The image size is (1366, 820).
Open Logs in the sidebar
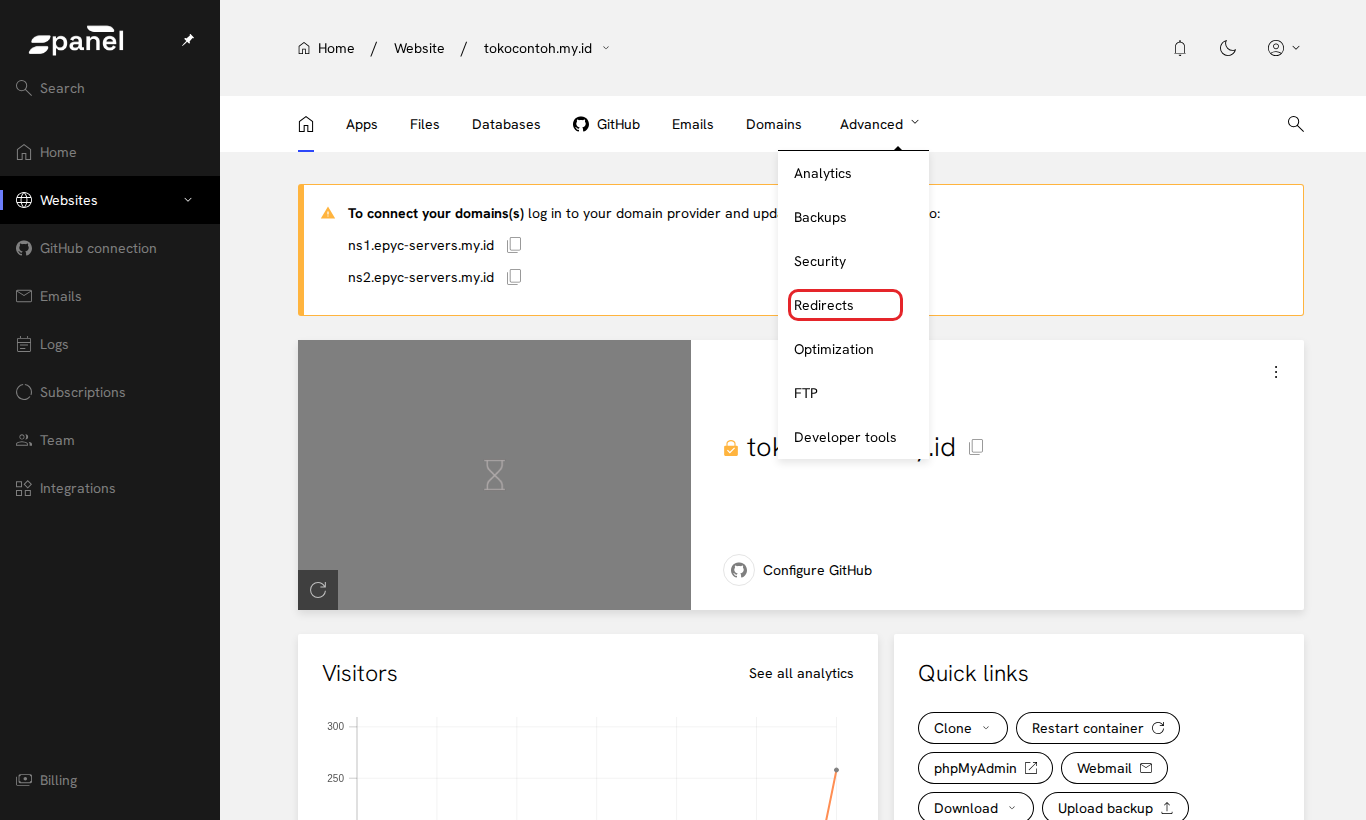click(x=110, y=344)
